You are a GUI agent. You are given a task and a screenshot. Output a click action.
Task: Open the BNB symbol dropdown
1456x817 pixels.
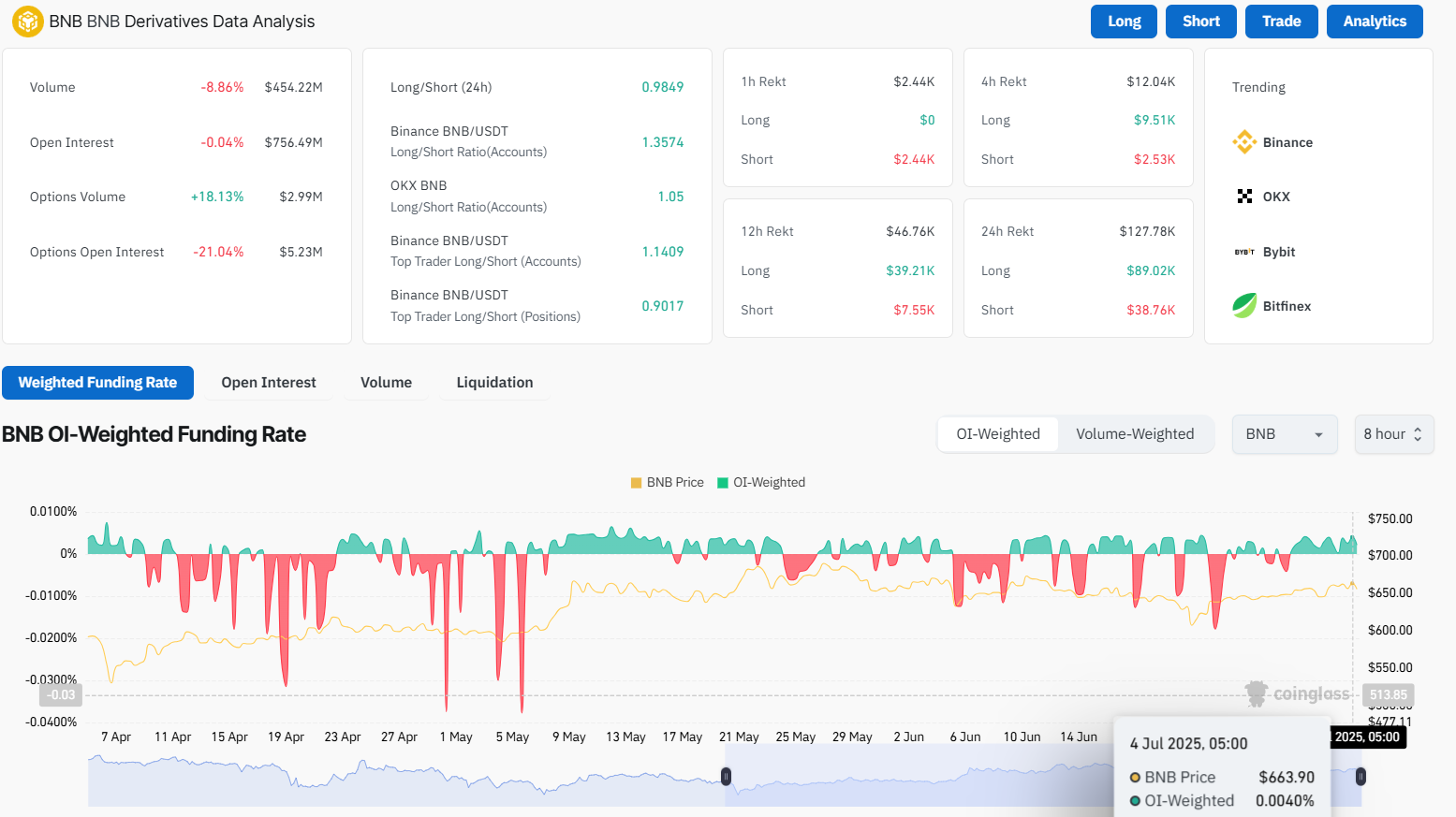tap(1284, 434)
